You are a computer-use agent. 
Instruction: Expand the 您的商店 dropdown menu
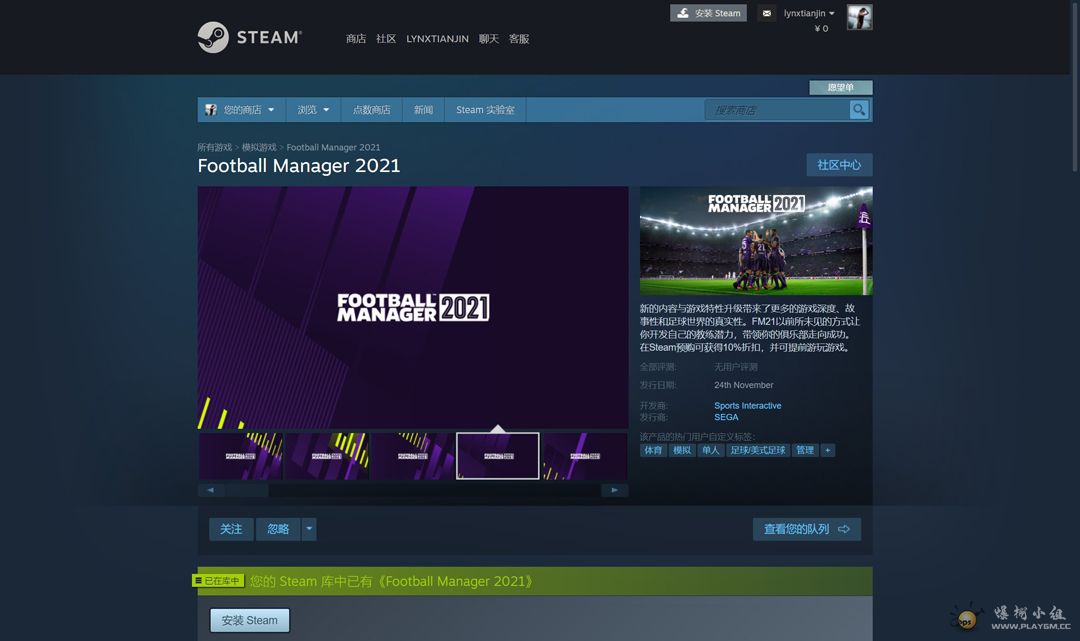click(242, 109)
